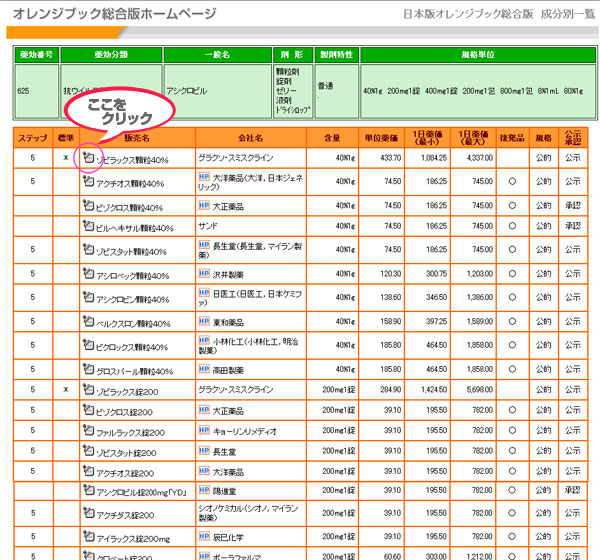Click max daily price 5,698.00
The height and width of the screenshot is (560, 600).
tap(480, 390)
